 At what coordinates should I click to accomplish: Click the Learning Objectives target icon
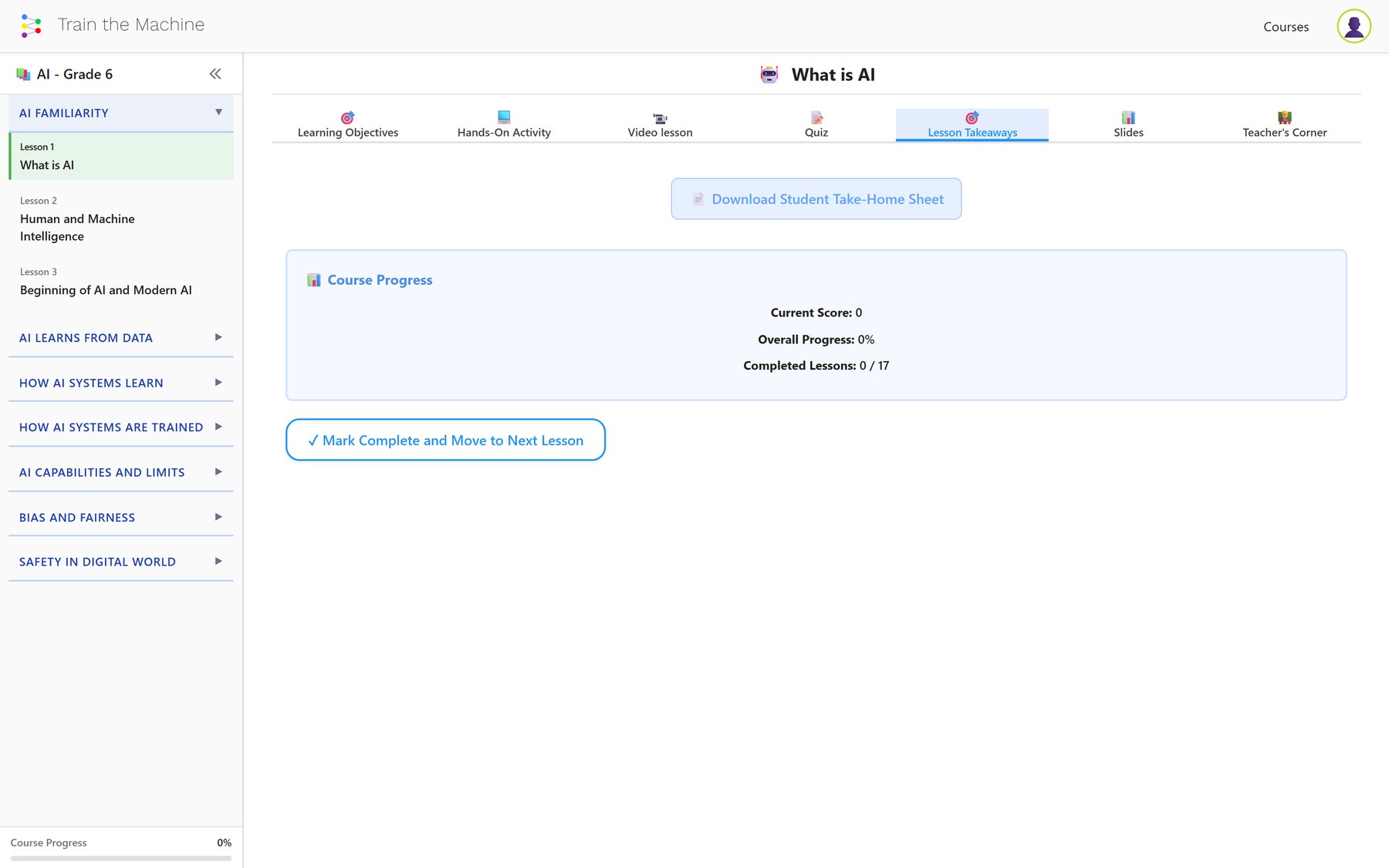348,117
